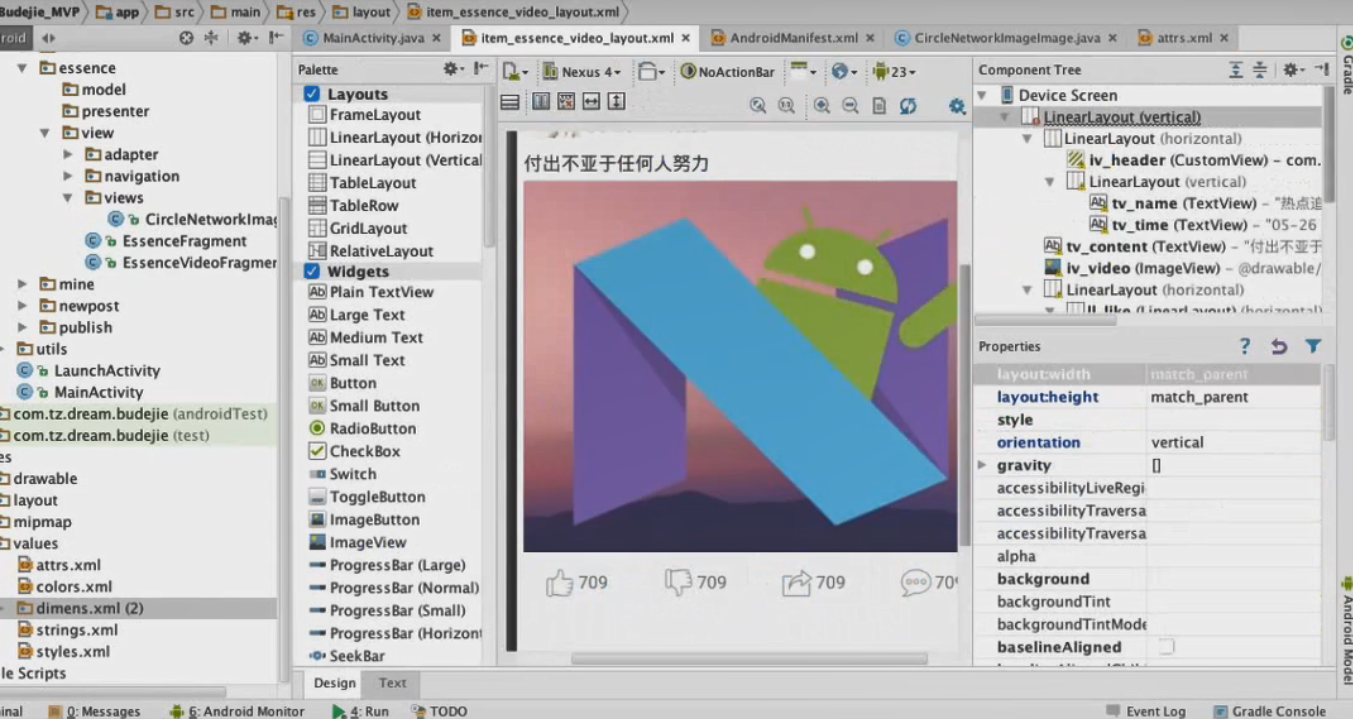
Task: Pick Switch widget in palette
Action: click(x=343, y=474)
